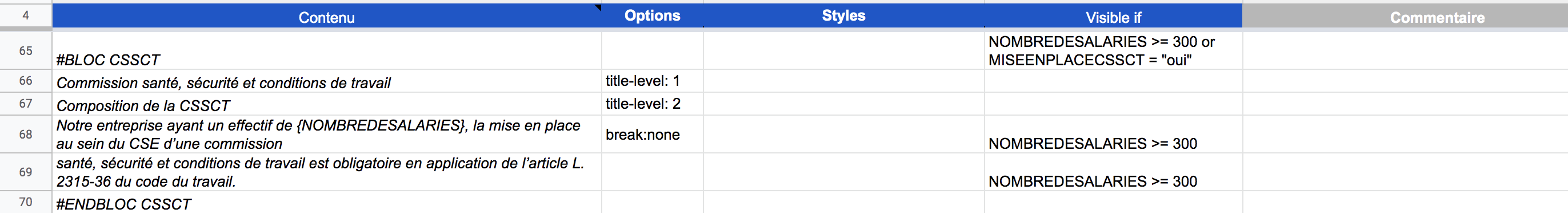Image resolution: width=1568 pixels, height=213 pixels.
Task: Click the 'break:none' options cell
Action: 653,134
